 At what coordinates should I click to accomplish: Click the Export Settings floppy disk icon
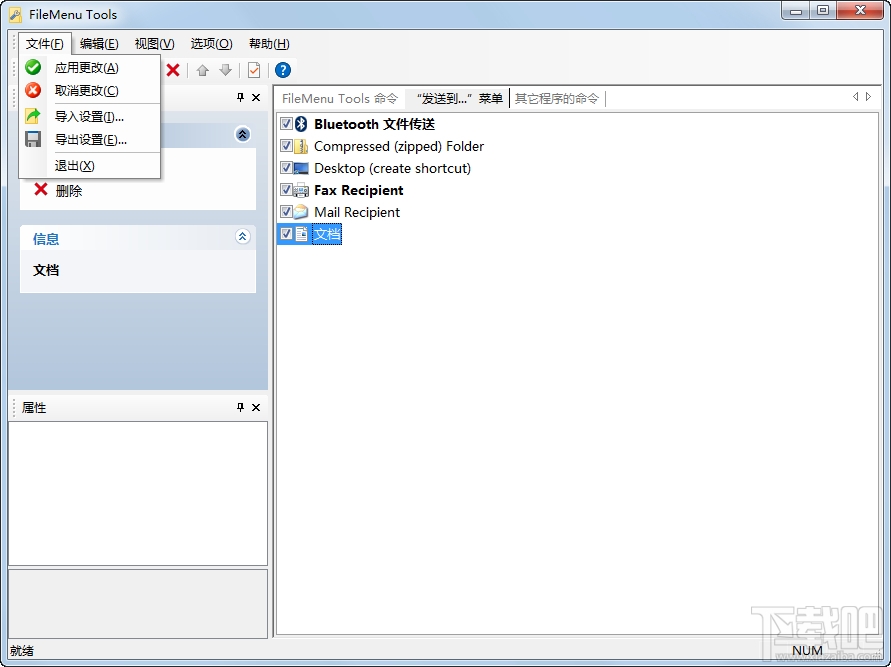[33, 139]
